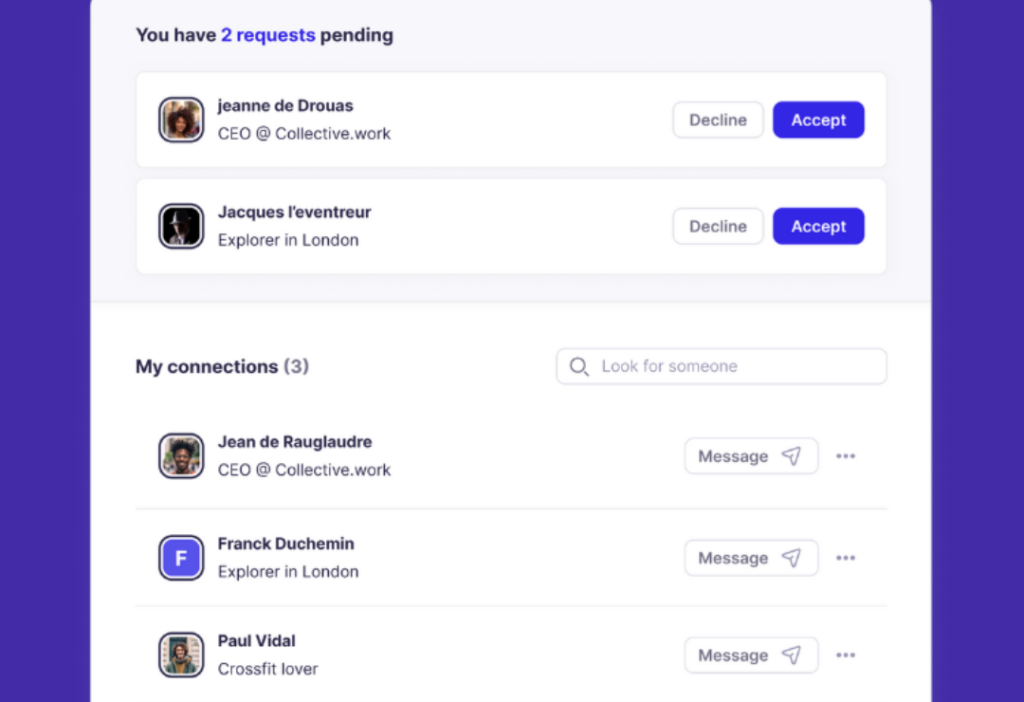Select Paul Vidal's name in connections
The image size is (1024, 702).
click(x=256, y=641)
